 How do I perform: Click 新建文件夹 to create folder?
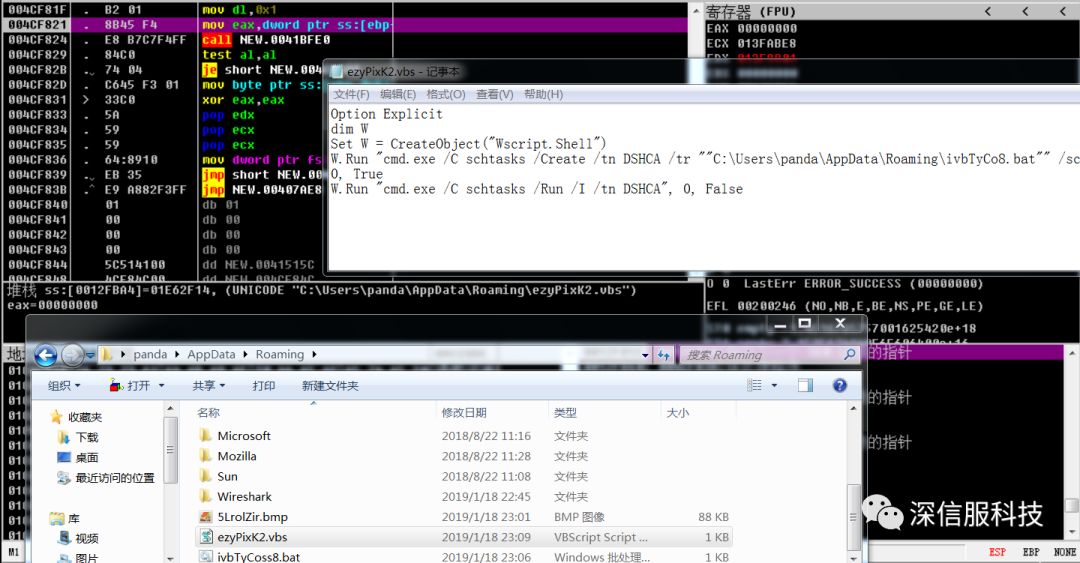331,385
